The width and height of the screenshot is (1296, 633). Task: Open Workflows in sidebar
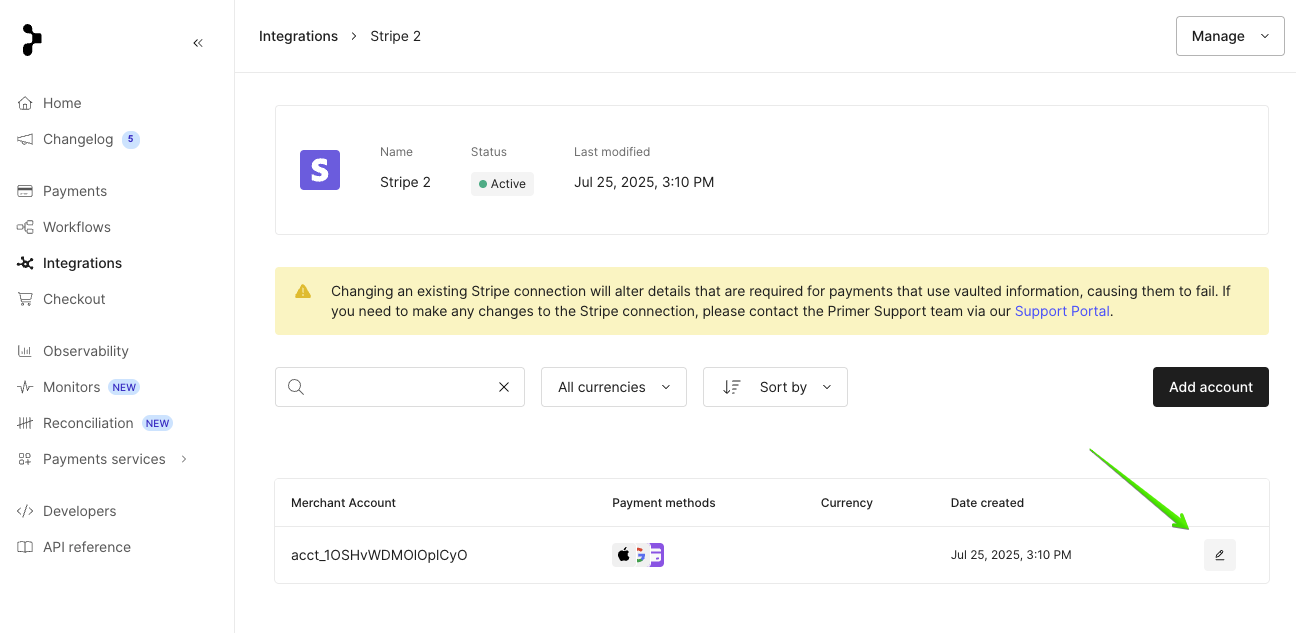click(77, 227)
